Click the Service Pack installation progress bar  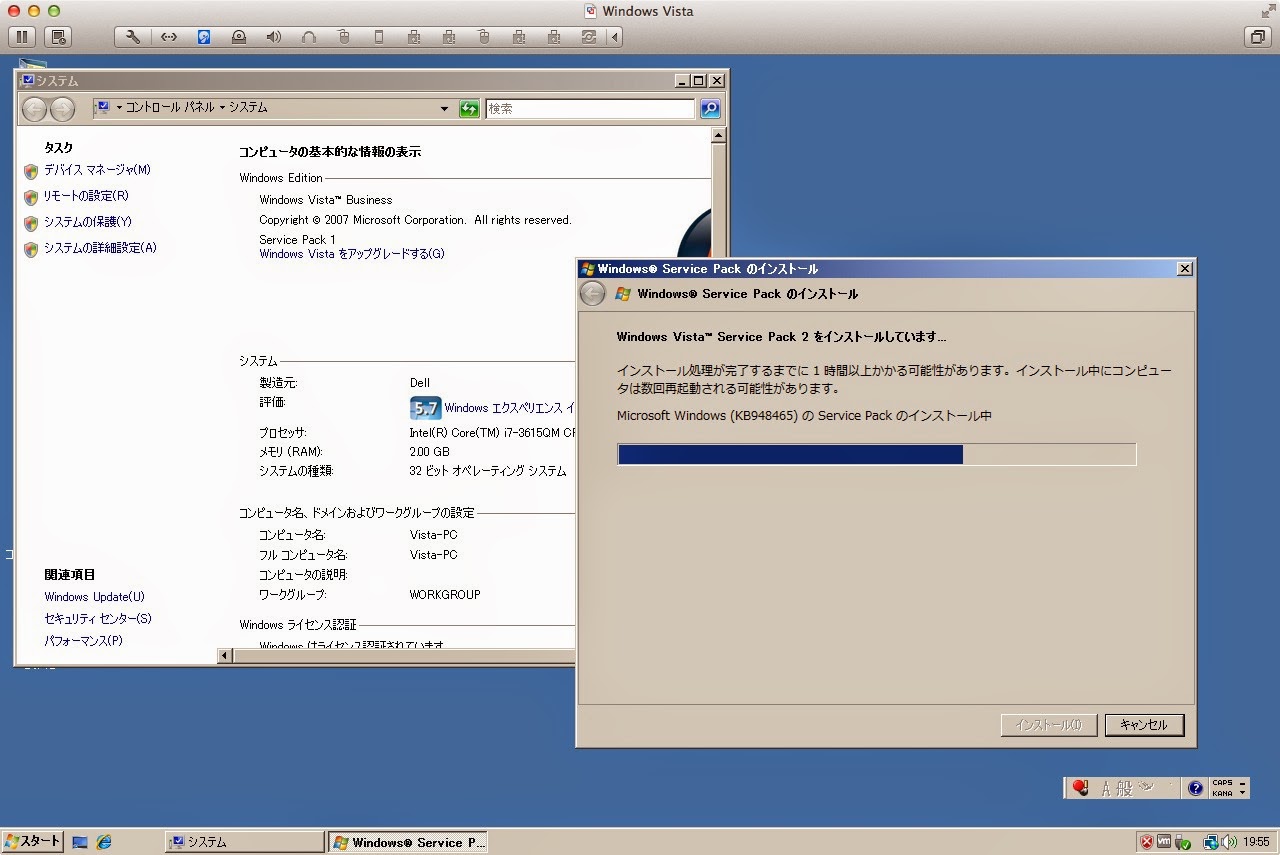(877, 454)
